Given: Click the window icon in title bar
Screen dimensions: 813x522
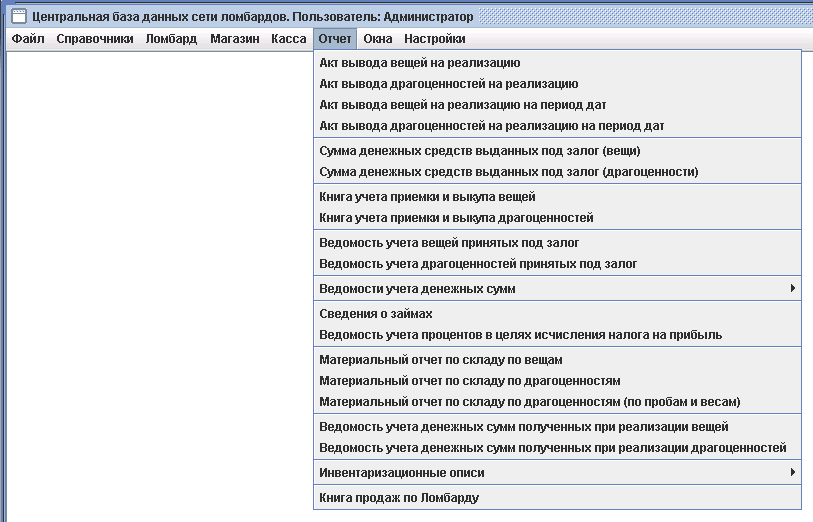Looking at the screenshot, I should (19, 16).
